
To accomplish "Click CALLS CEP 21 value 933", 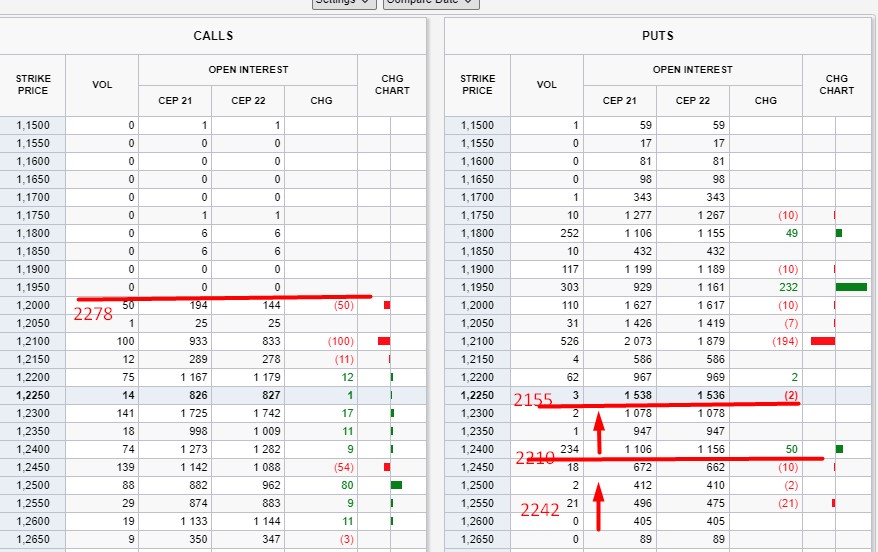I will (x=198, y=341).
